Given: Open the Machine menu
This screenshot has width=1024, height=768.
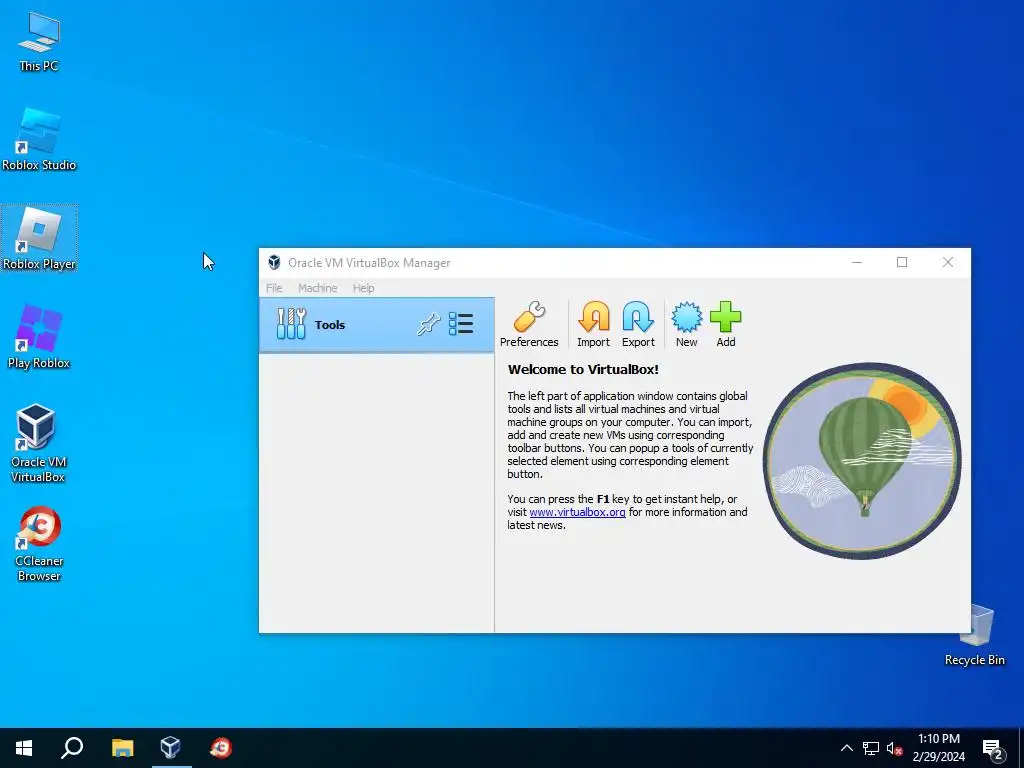Looking at the screenshot, I should (318, 288).
